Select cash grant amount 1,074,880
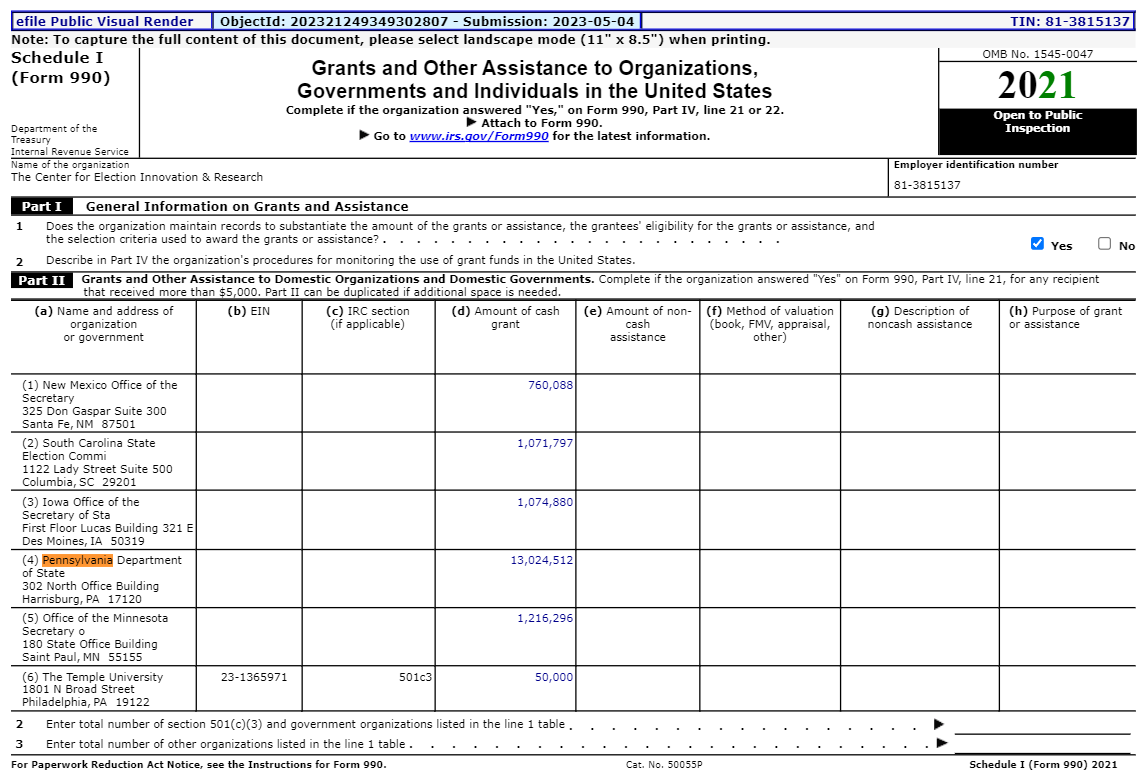The image size is (1139, 777). coord(545,502)
